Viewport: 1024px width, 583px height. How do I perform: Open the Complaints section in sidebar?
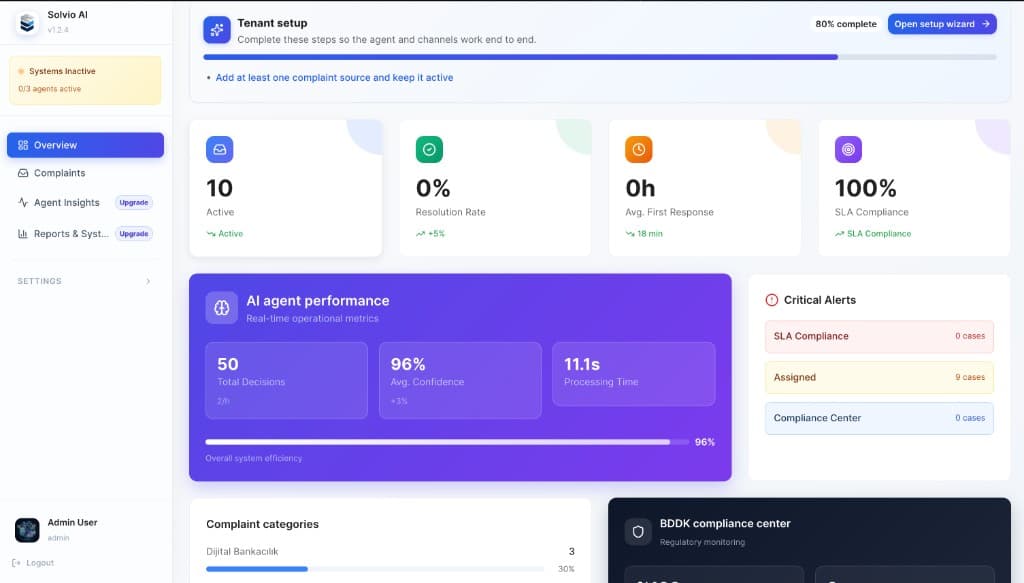coord(62,173)
